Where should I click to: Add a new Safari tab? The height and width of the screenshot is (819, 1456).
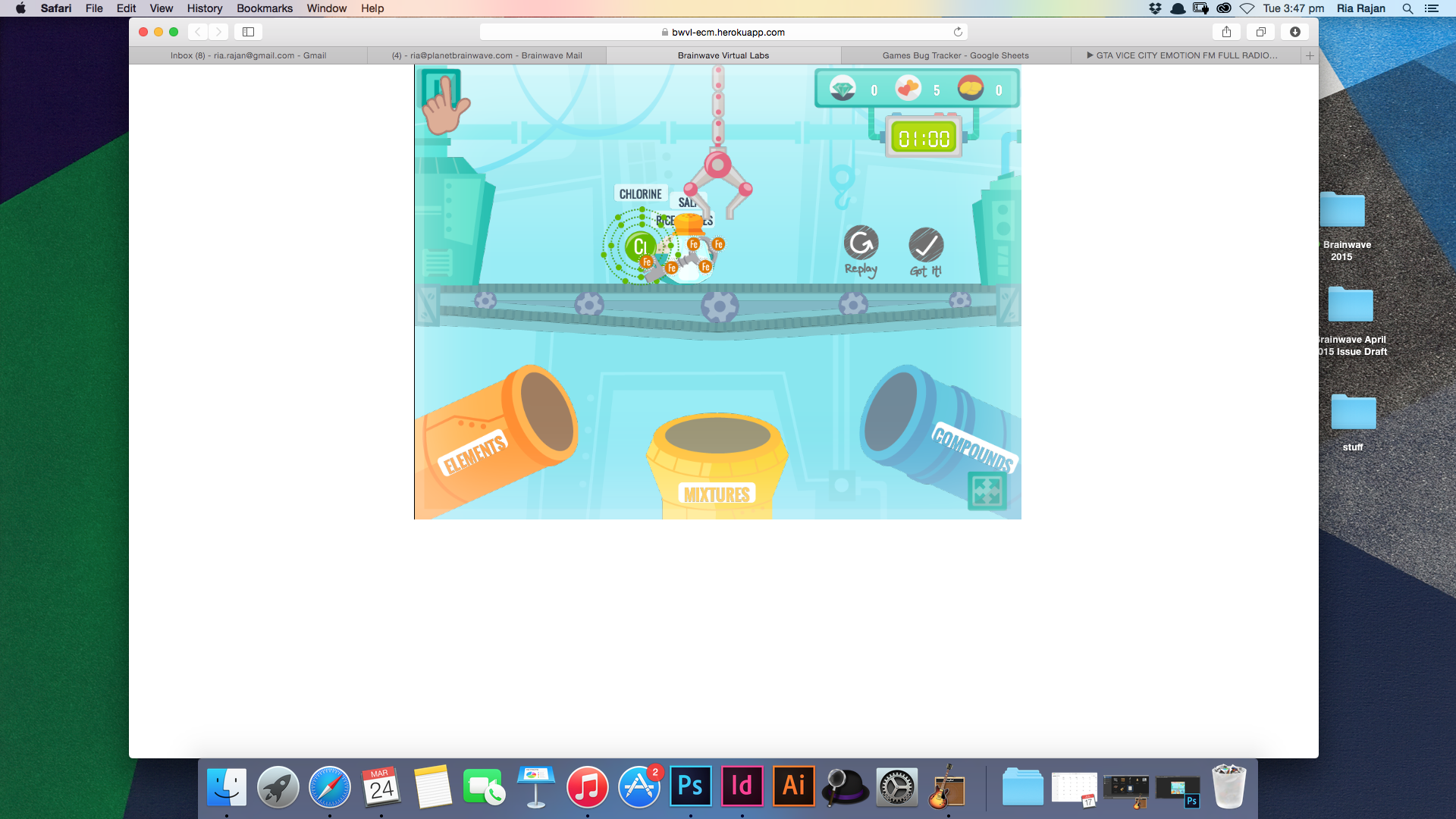pyautogui.click(x=1310, y=55)
